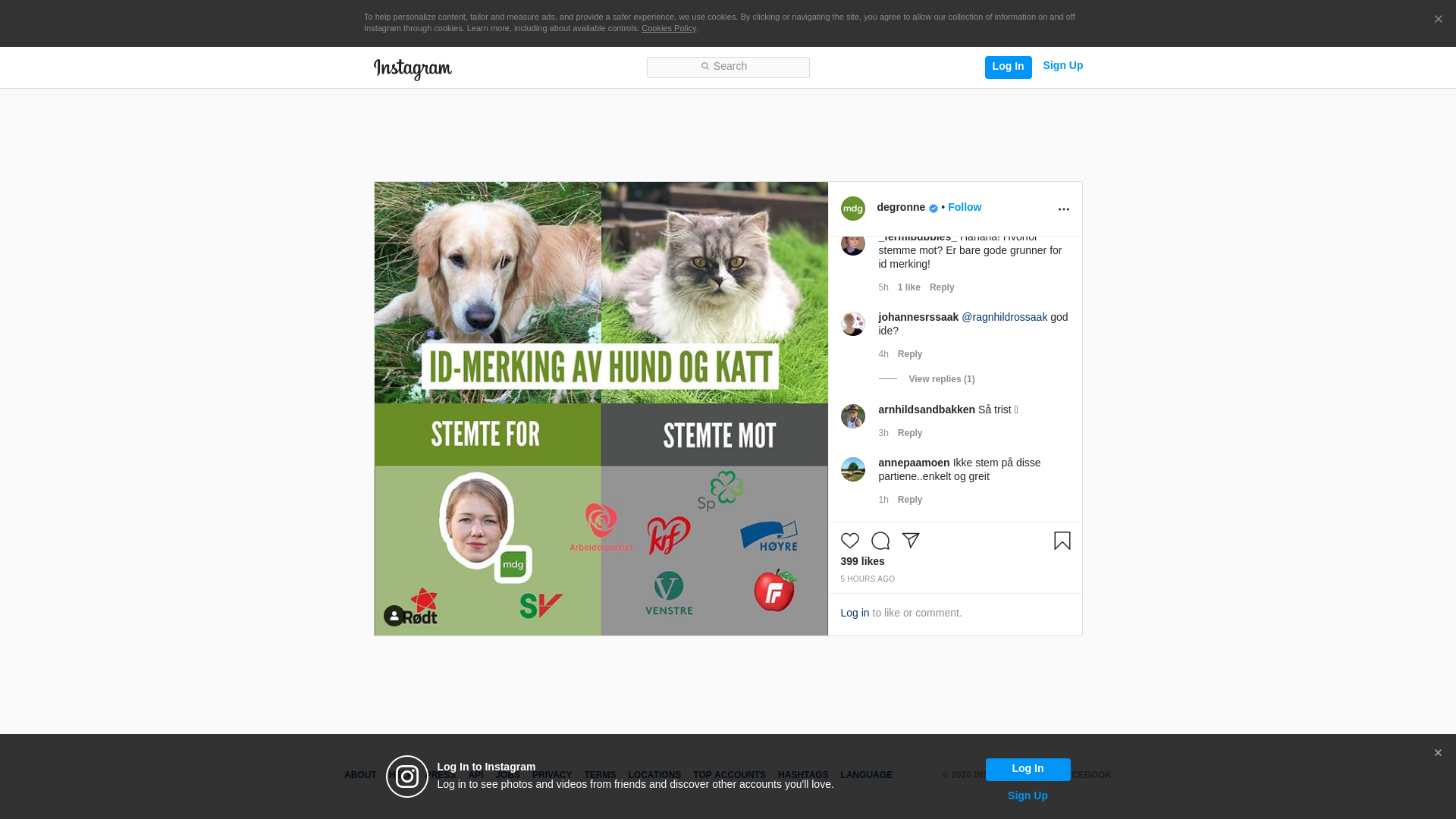Screen dimensions: 1456x819
Task: Click johannesrssaak avatar
Action: pos(852,324)
